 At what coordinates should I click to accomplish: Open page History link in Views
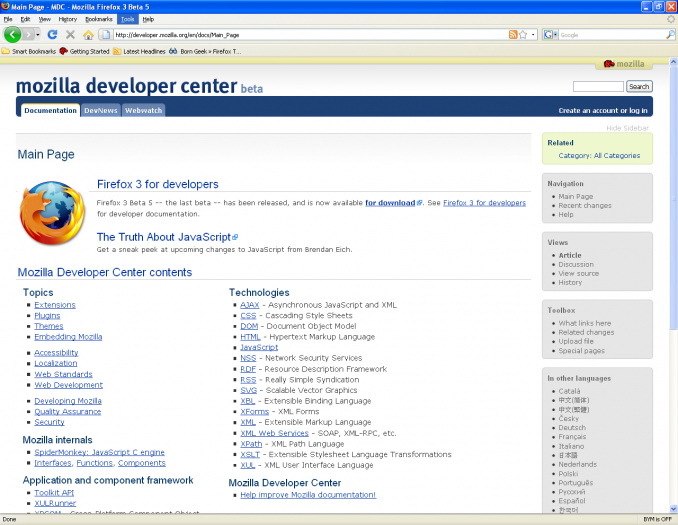(x=570, y=282)
